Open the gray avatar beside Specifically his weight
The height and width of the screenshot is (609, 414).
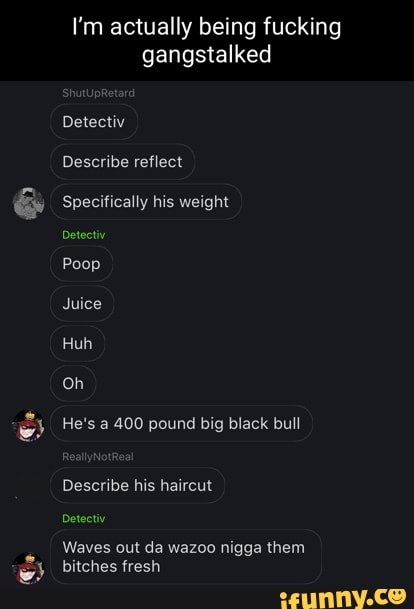pos(28,203)
